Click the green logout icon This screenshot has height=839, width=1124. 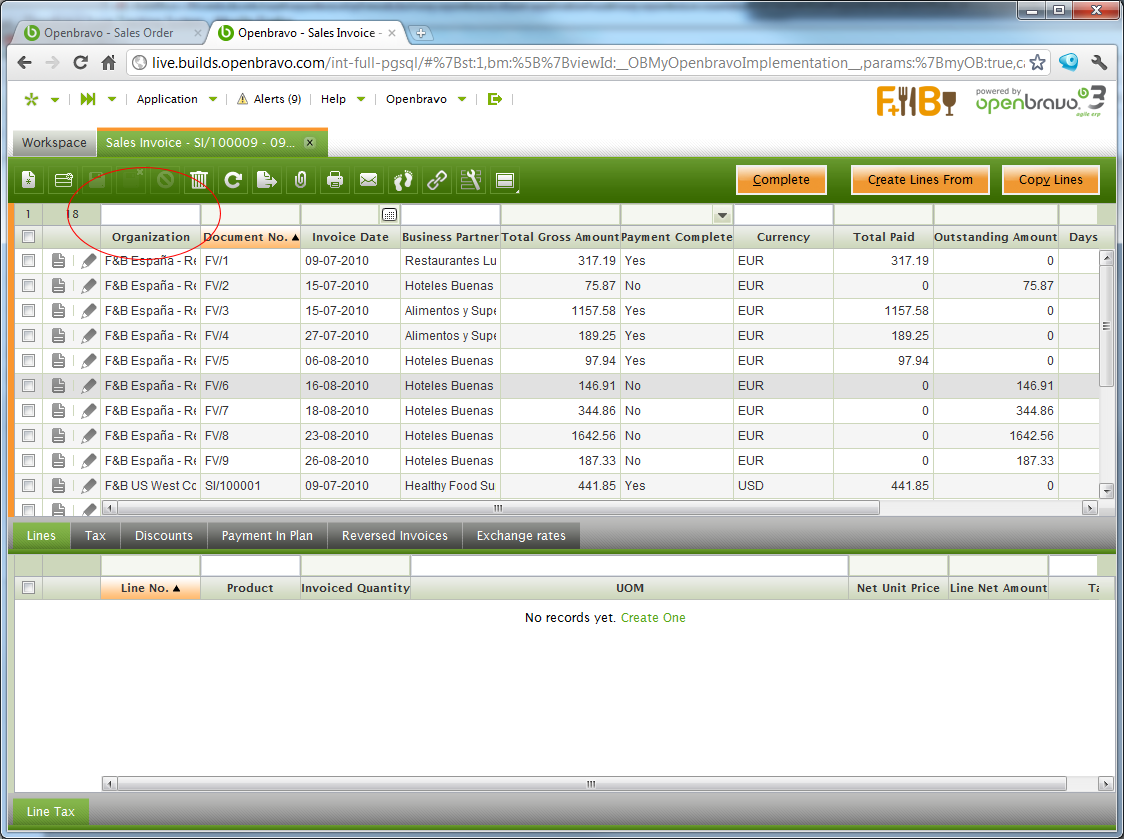(495, 99)
